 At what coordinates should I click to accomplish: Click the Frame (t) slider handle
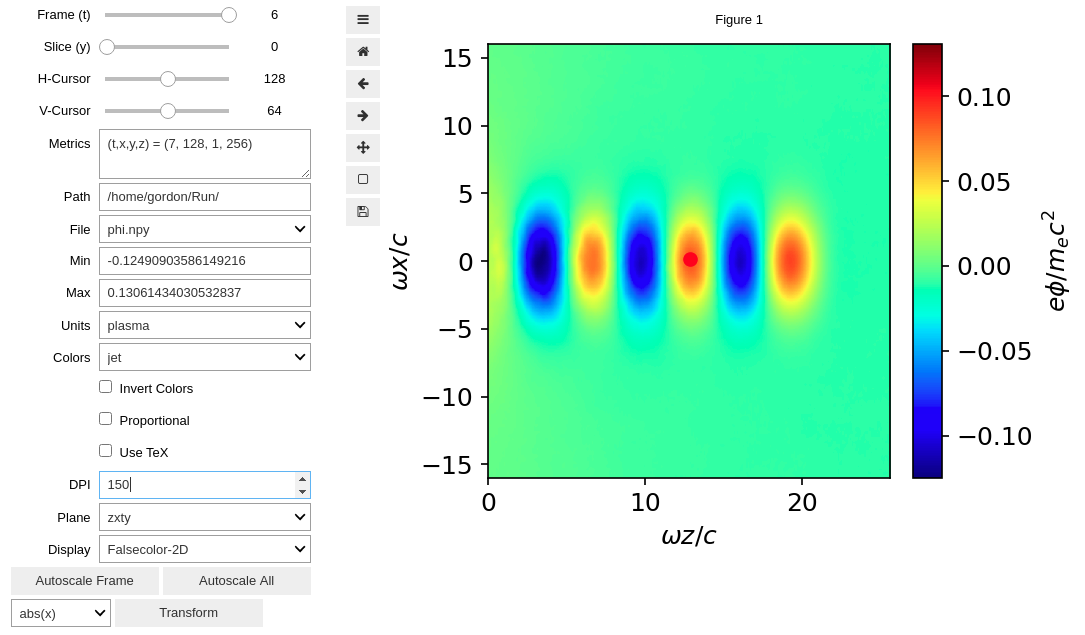pyautogui.click(x=229, y=15)
